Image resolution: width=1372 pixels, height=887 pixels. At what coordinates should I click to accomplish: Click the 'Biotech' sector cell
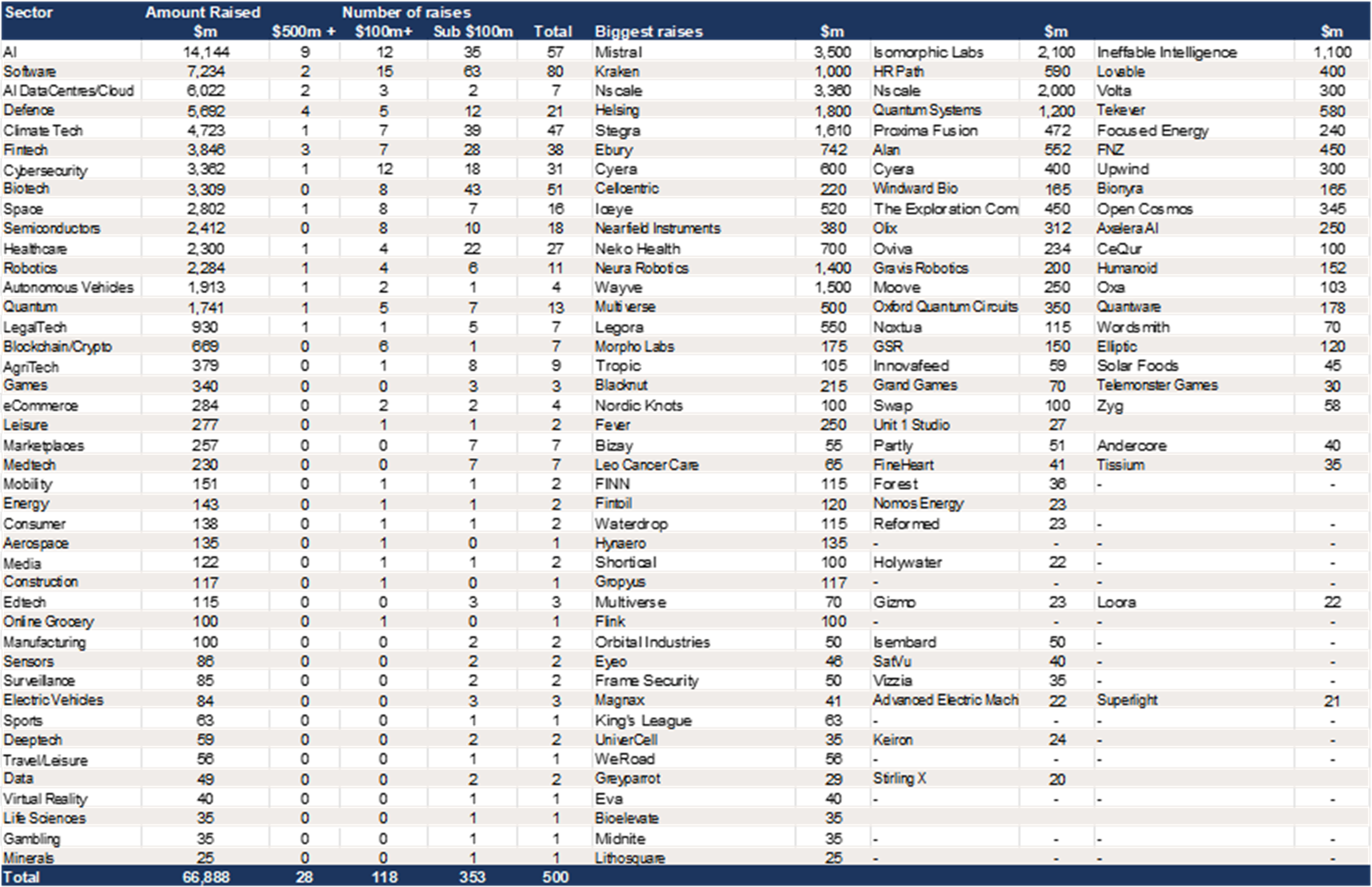26,188
